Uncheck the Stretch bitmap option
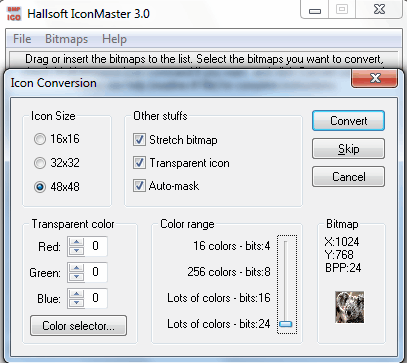The height and width of the screenshot is (363, 407). point(139,140)
